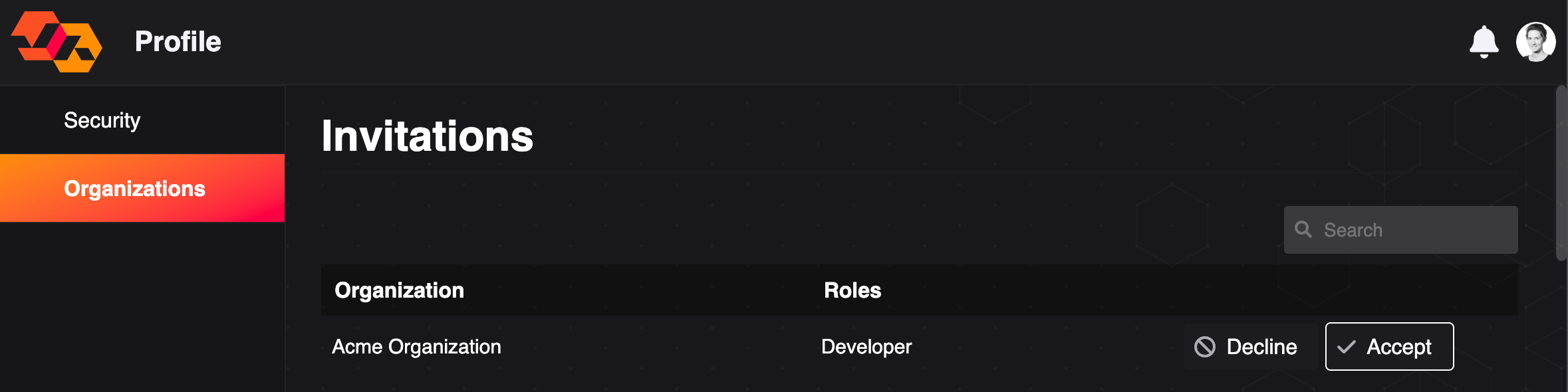The image size is (1568, 392).
Task: Click the vertical page scrollbar
Action: tap(1561, 173)
